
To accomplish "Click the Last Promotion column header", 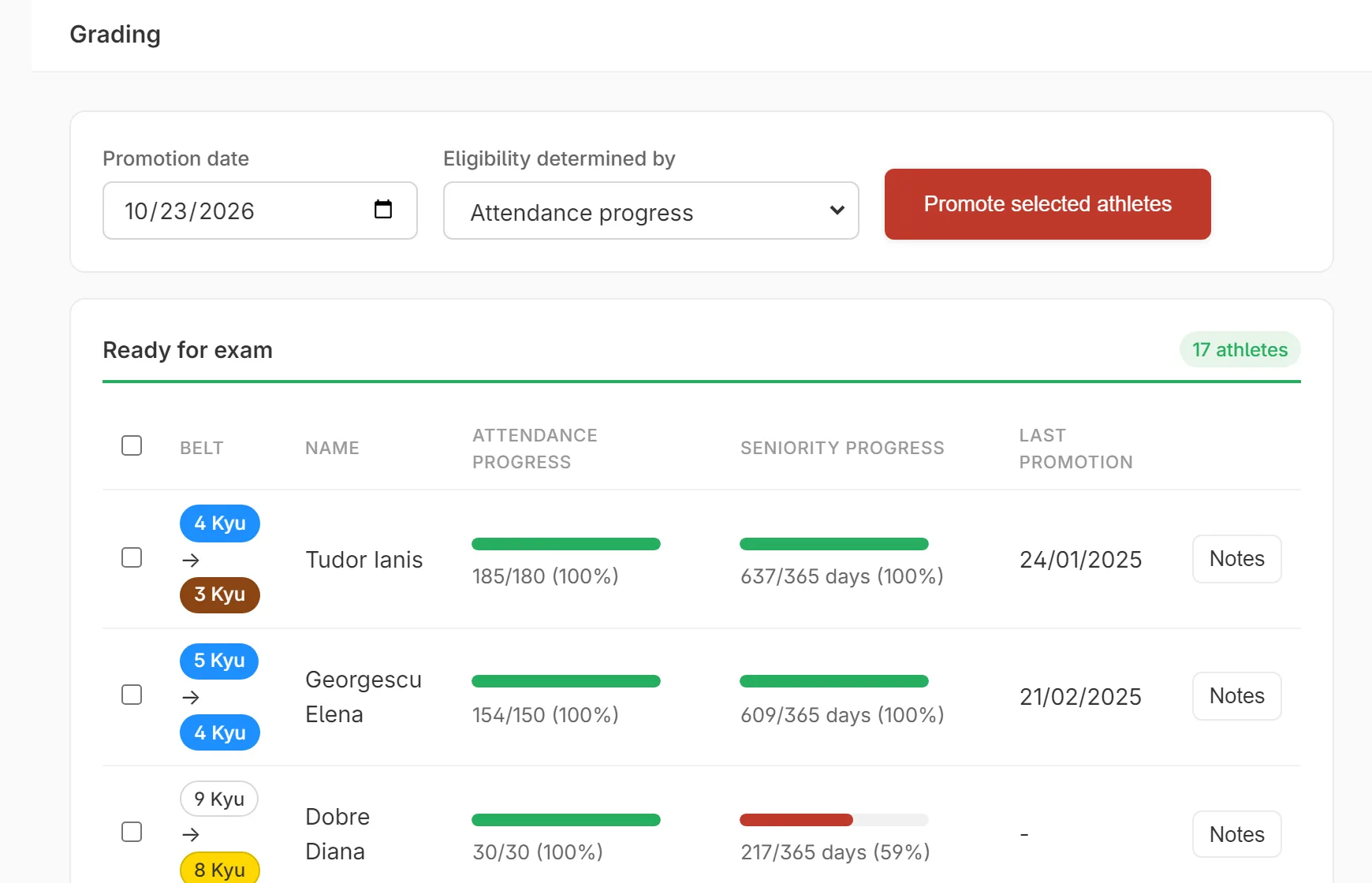I will coord(1076,449).
